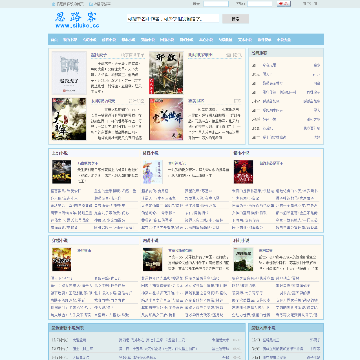Click the red login button in top bar
This screenshot has height=360, width=360.
pyautogui.click(x=284, y=4)
